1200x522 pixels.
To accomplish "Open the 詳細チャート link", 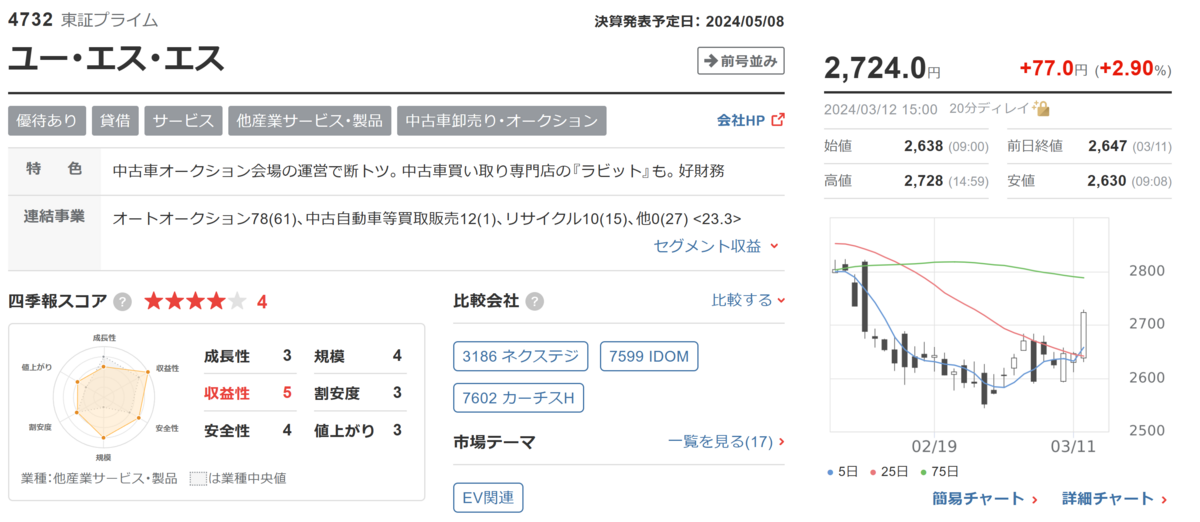I will [x=1115, y=498].
